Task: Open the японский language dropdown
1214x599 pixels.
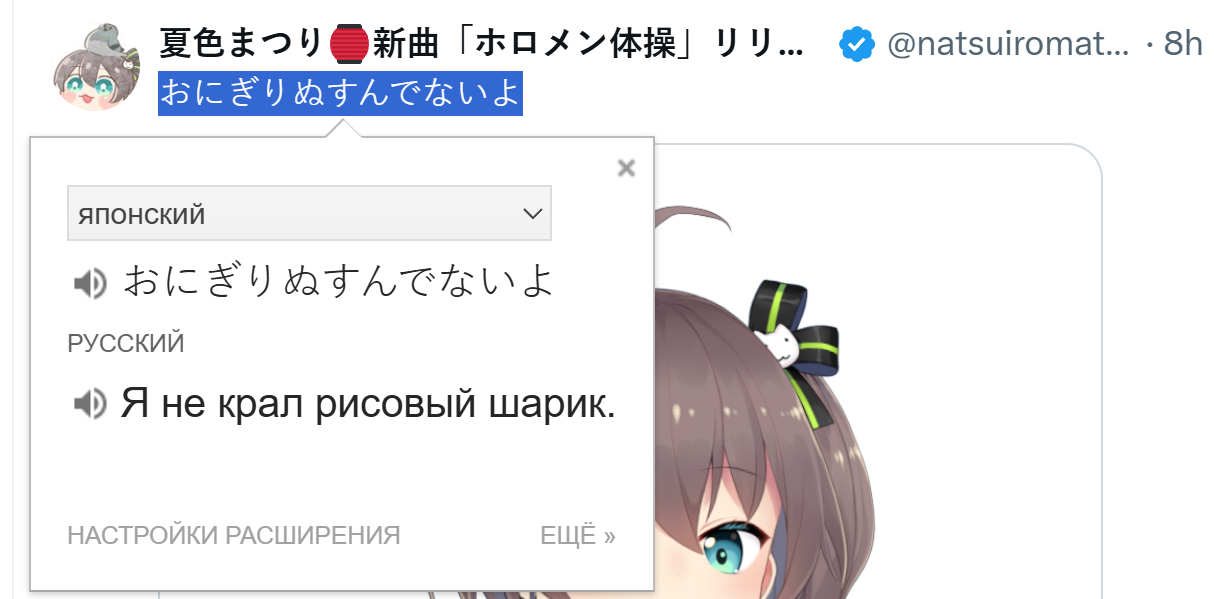Action: (309, 213)
